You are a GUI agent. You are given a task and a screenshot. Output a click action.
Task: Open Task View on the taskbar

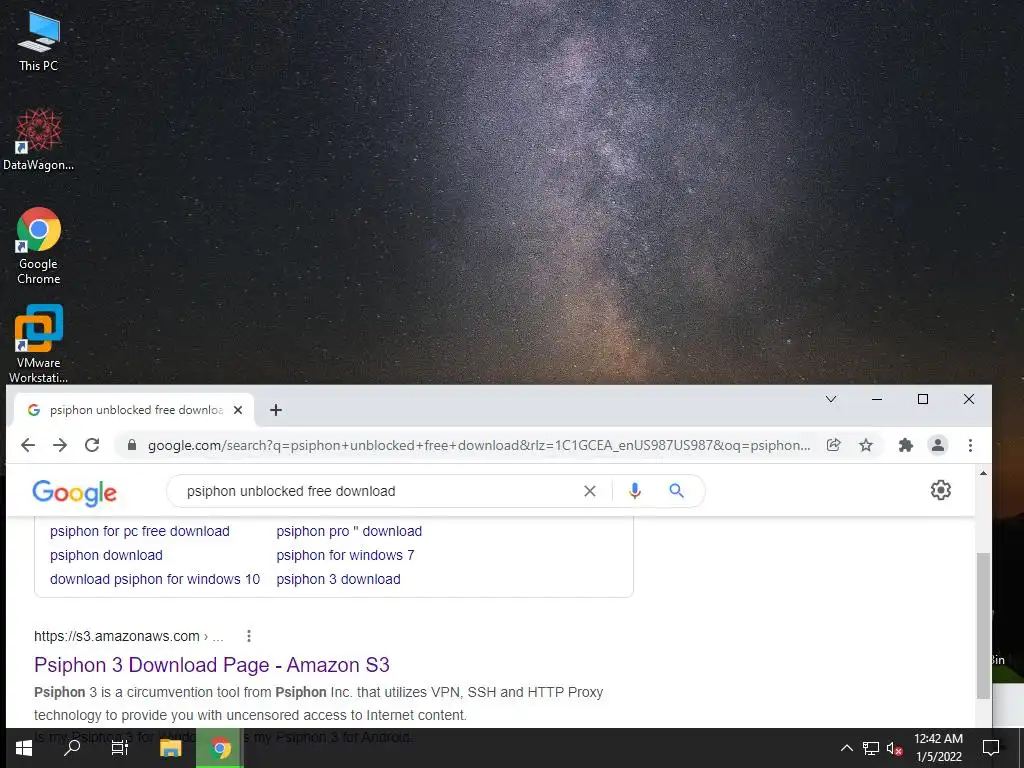120,748
